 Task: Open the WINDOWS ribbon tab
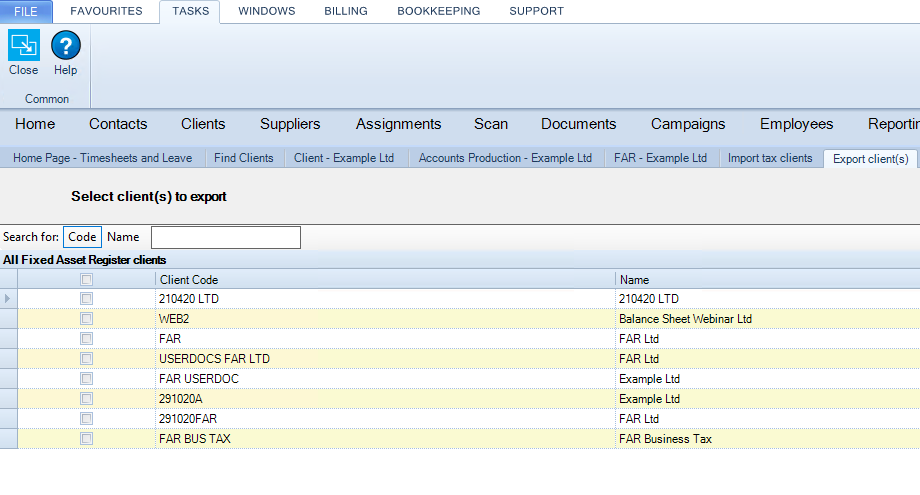266,11
